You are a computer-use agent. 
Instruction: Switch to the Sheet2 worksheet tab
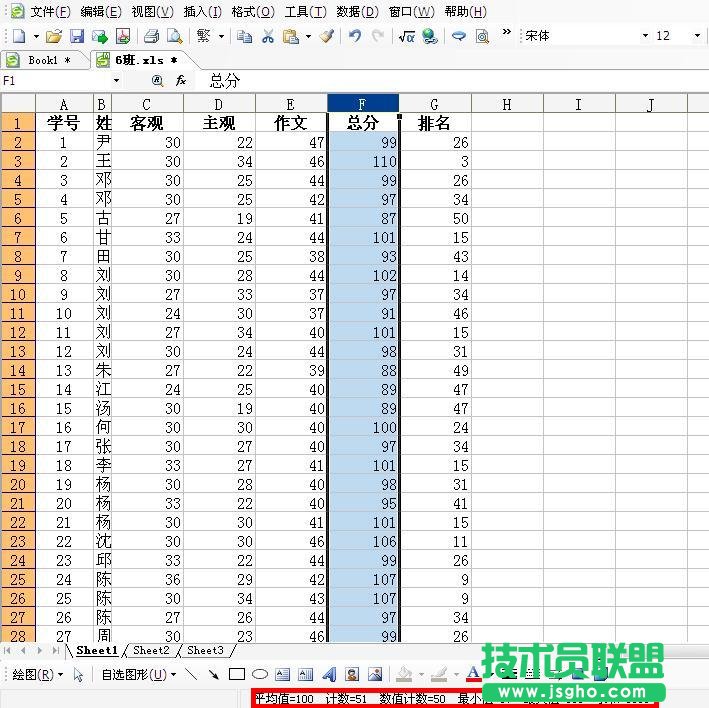(152, 650)
